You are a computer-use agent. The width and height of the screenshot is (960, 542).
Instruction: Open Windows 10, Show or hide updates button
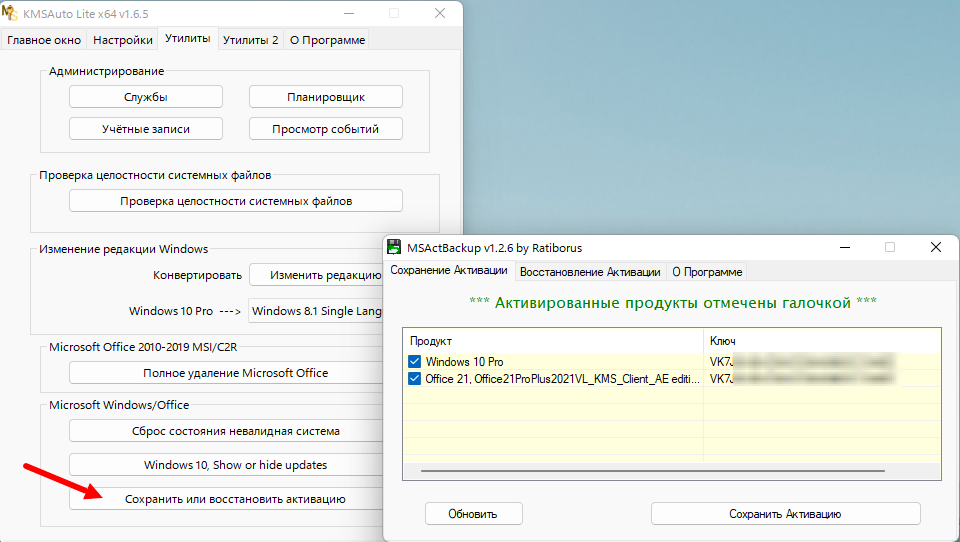[x=227, y=465]
